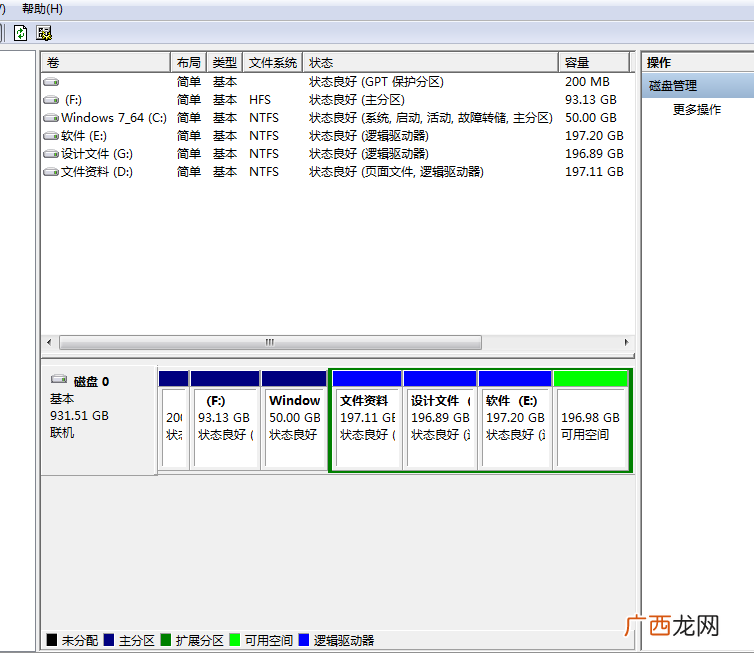
Task: Click the 可用空间 bright green legend swatch
Action: pos(235,640)
